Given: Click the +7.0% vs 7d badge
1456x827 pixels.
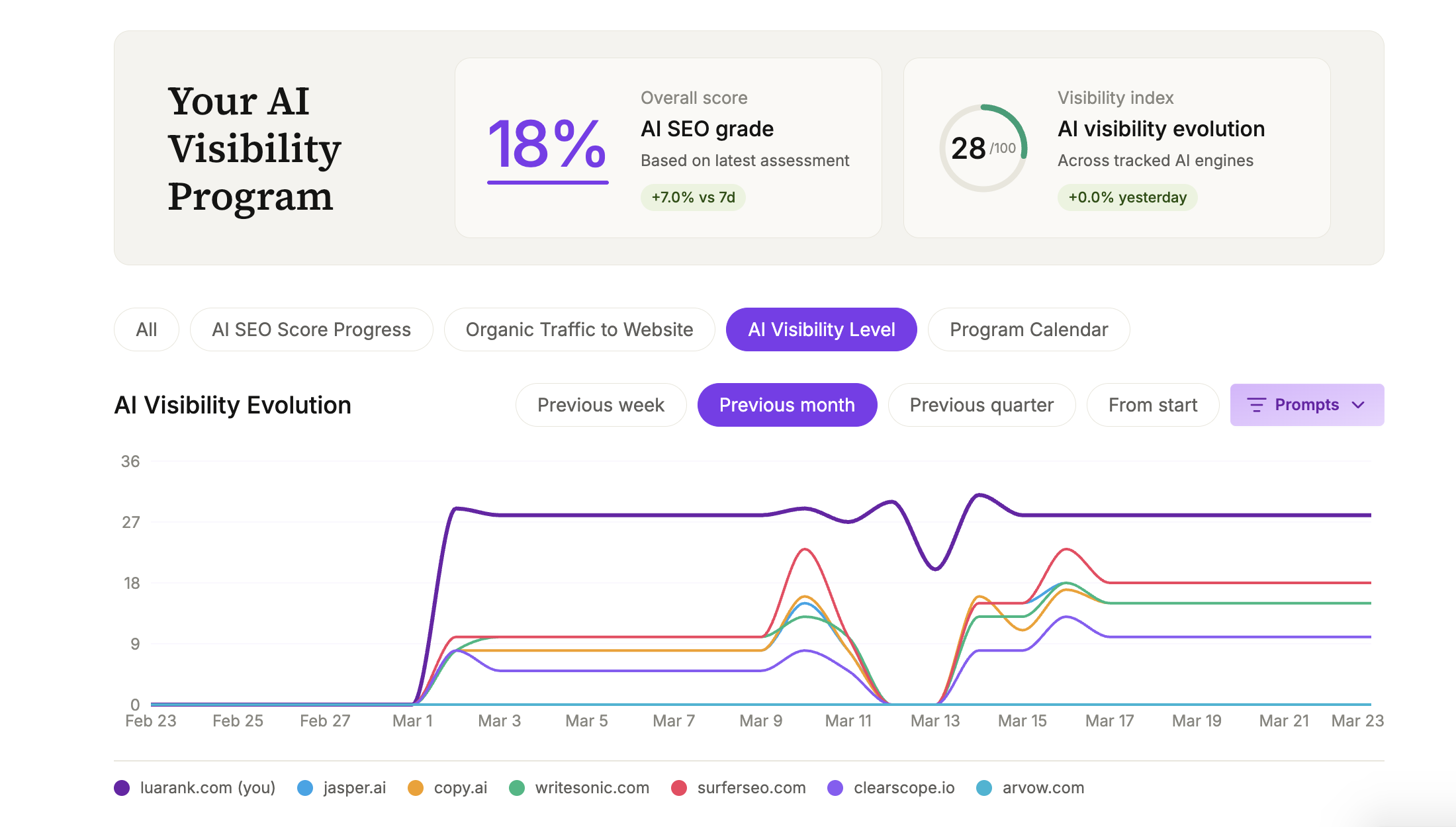Looking at the screenshot, I should 692,197.
